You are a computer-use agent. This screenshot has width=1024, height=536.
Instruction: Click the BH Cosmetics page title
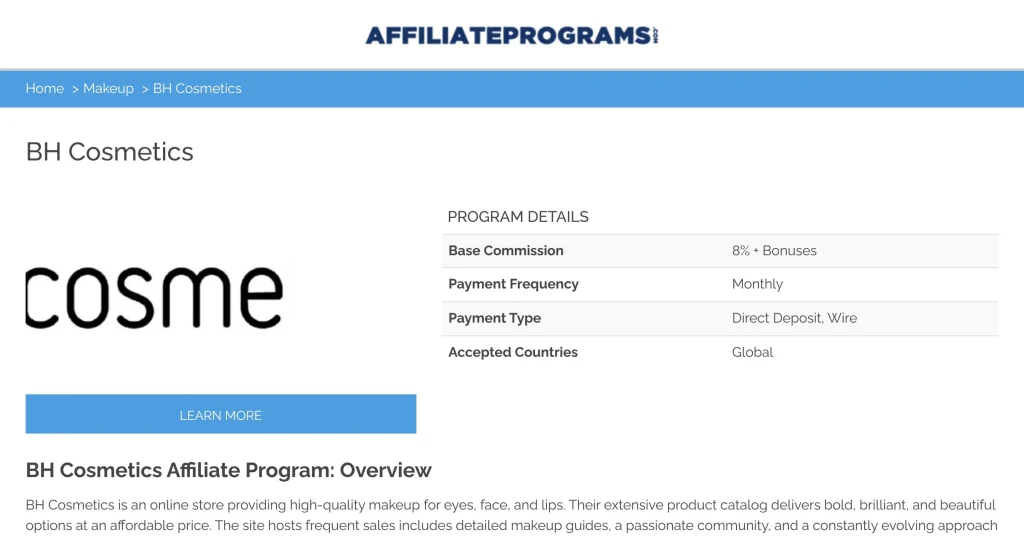(110, 152)
